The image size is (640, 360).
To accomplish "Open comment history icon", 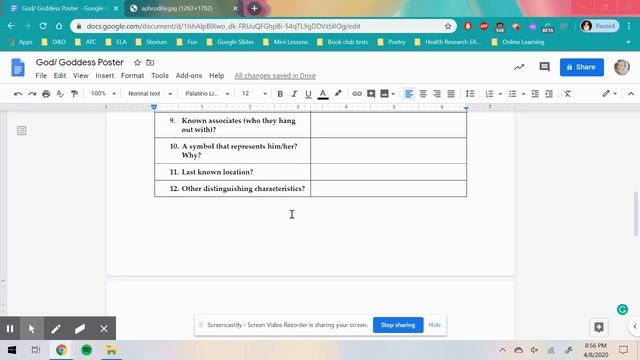I will click(544, 67).
